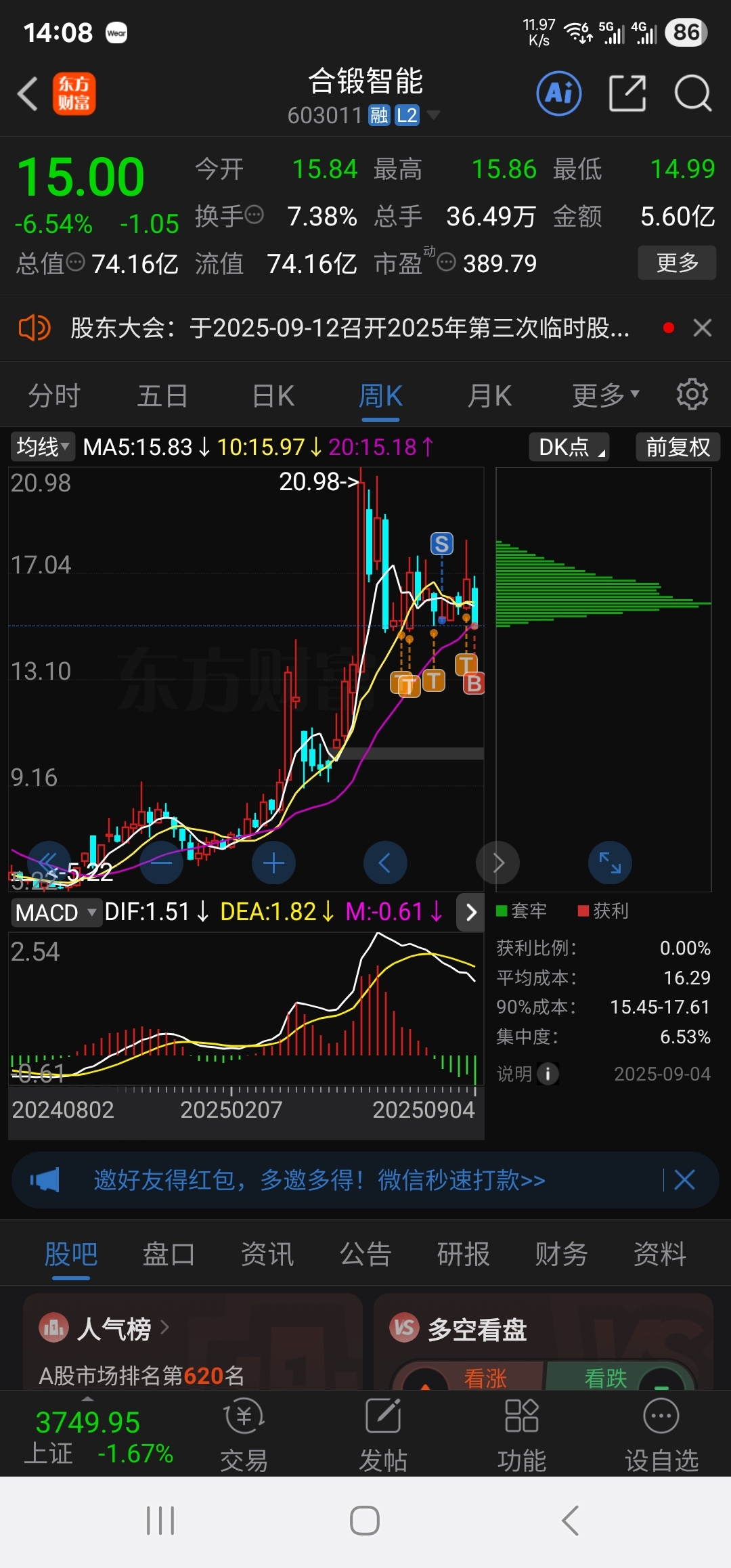
Task: Tap the 套牢 green legend item
Action: coord(521,911)
